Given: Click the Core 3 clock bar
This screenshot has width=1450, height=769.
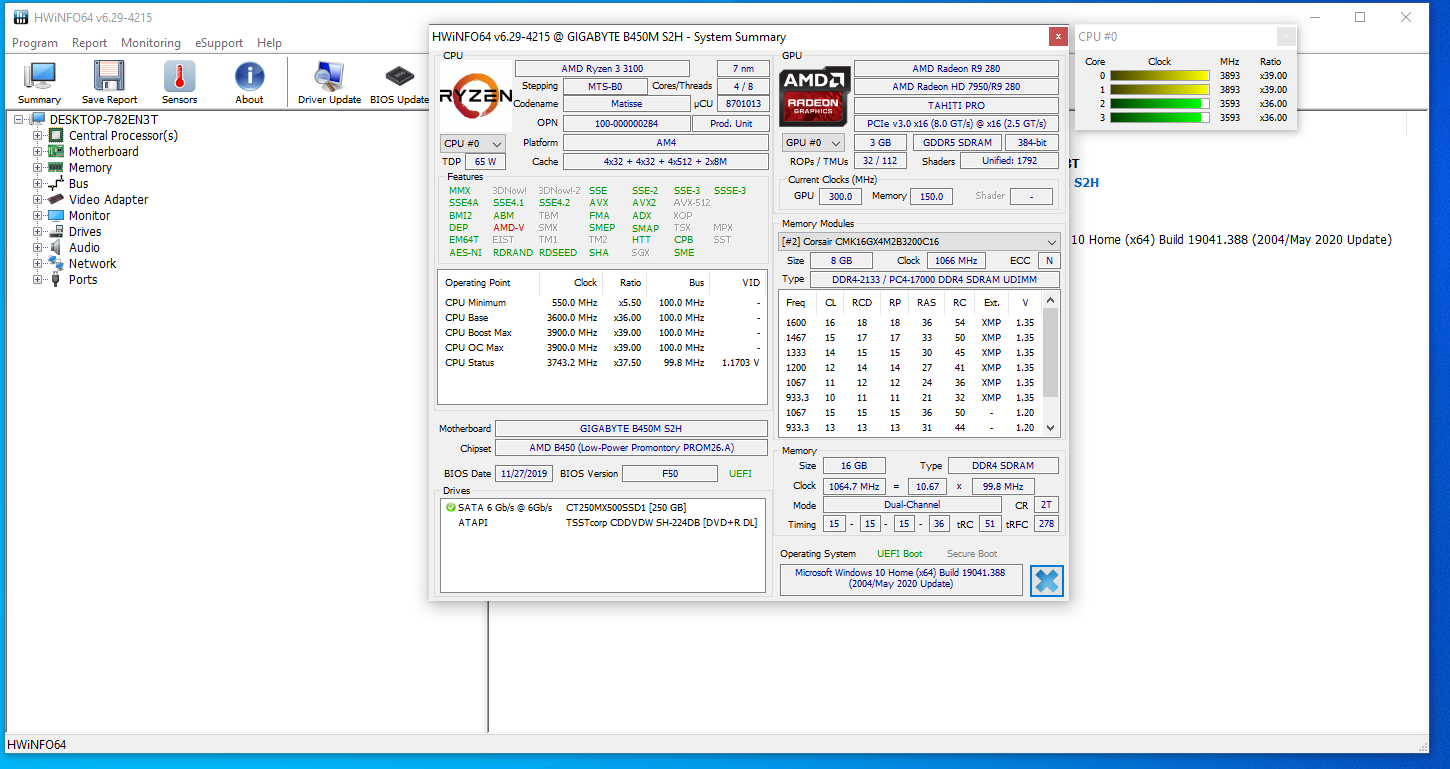Looking at the screenshot, I should [1160, 117].
